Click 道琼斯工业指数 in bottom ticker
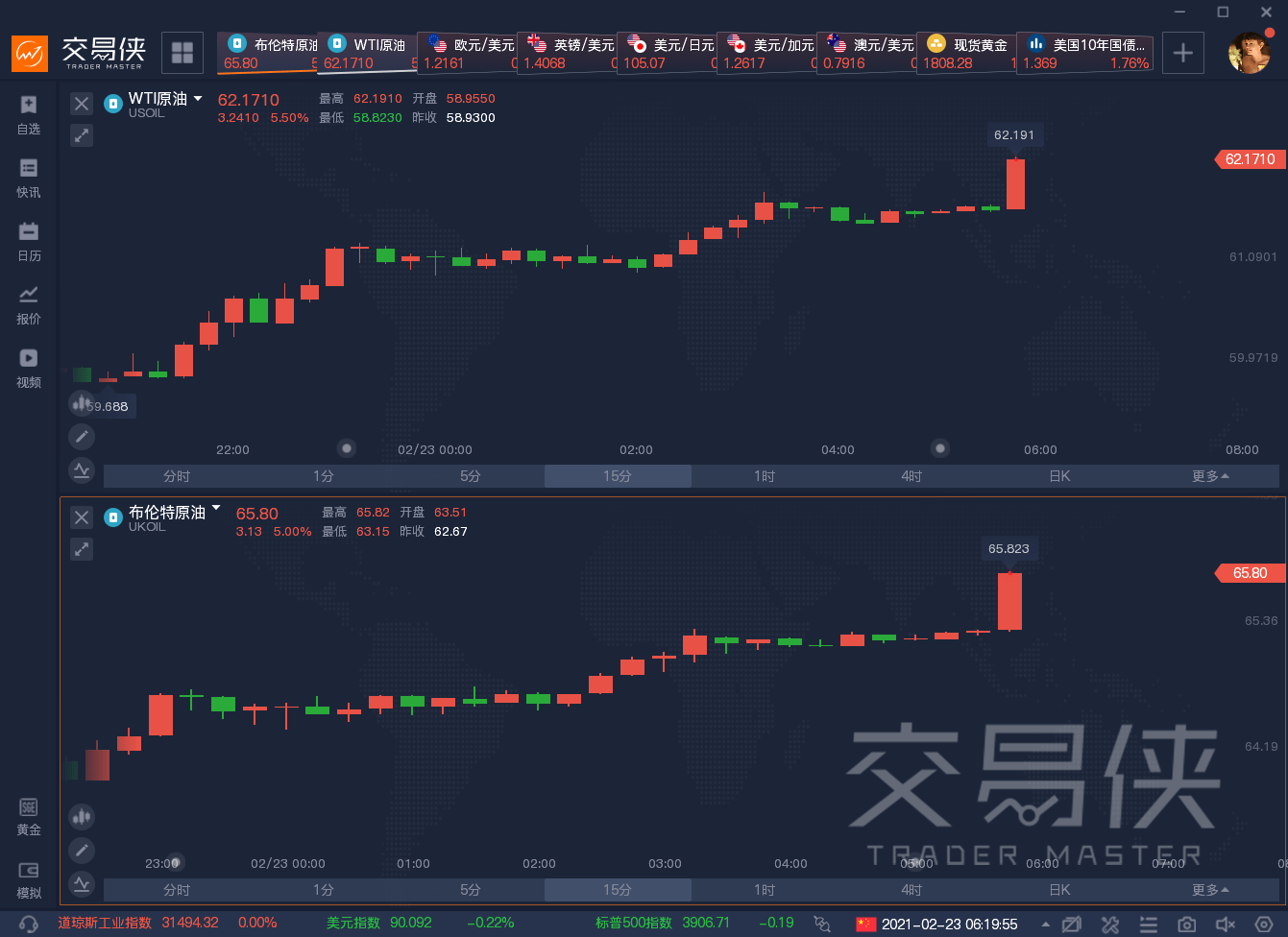The width and height of the screenshot is (1288, 937). [x=105, y=923]
